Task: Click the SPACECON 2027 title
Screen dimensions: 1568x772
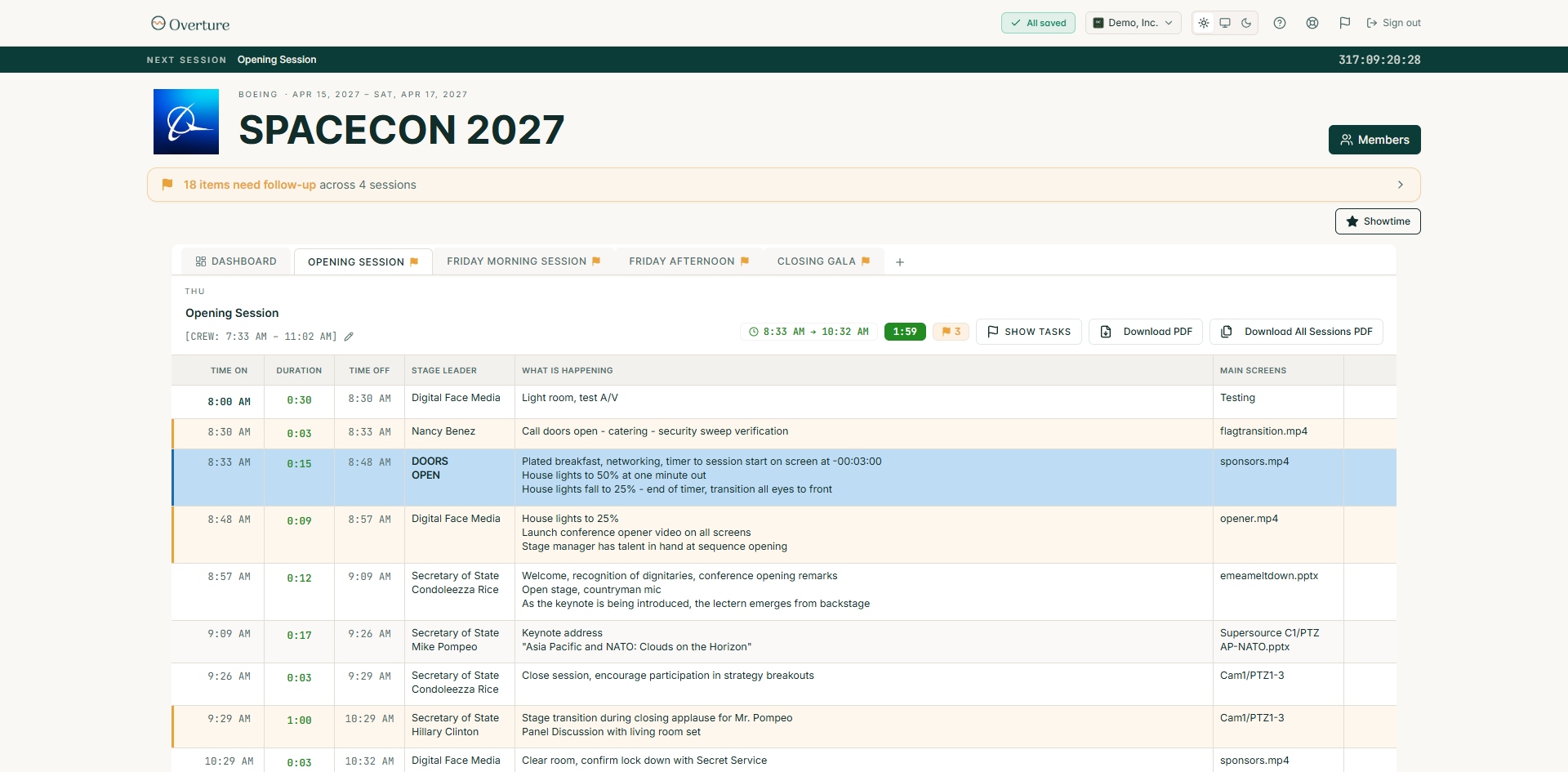Action: click(401, 130)
